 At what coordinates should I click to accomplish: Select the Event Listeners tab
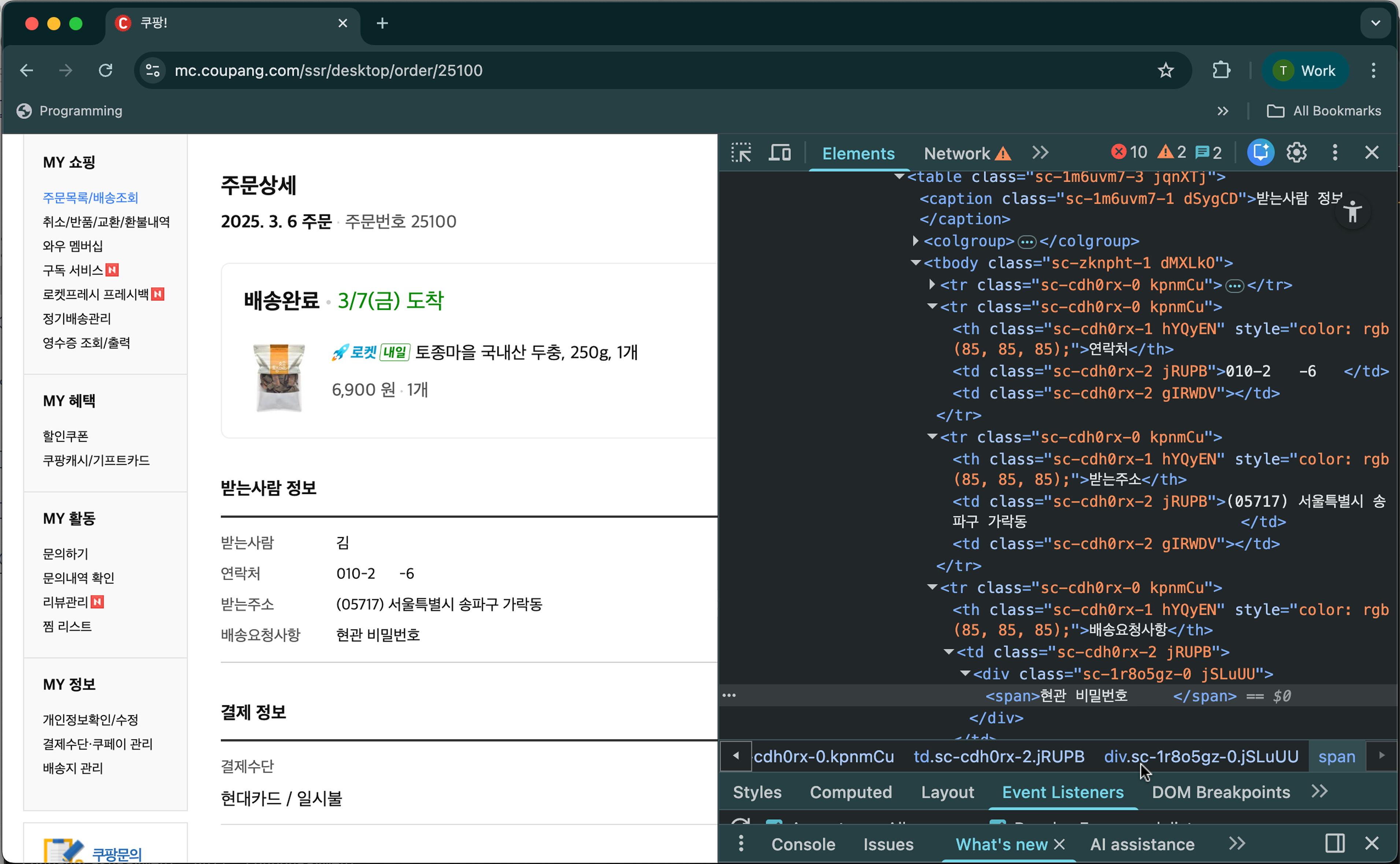pyautogui.click(x=1062, y=792)
